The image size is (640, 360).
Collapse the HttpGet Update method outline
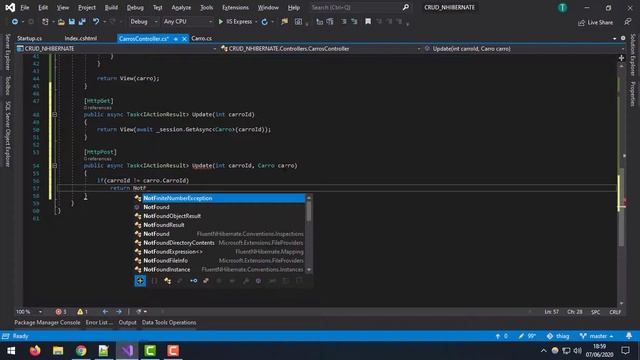54,115
